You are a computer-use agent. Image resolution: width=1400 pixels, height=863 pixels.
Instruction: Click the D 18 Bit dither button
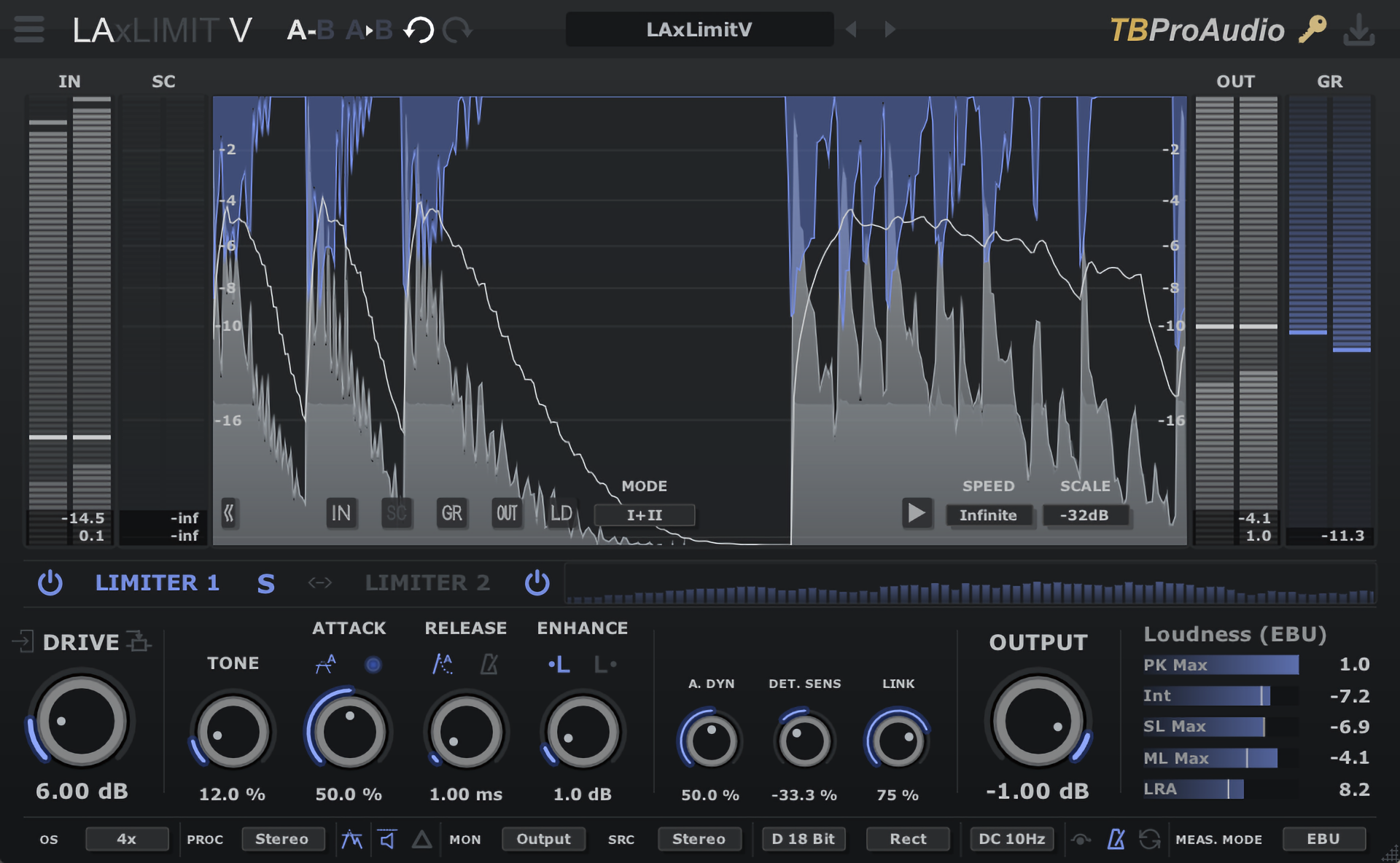pyautogui.click(x=803, y=839)
